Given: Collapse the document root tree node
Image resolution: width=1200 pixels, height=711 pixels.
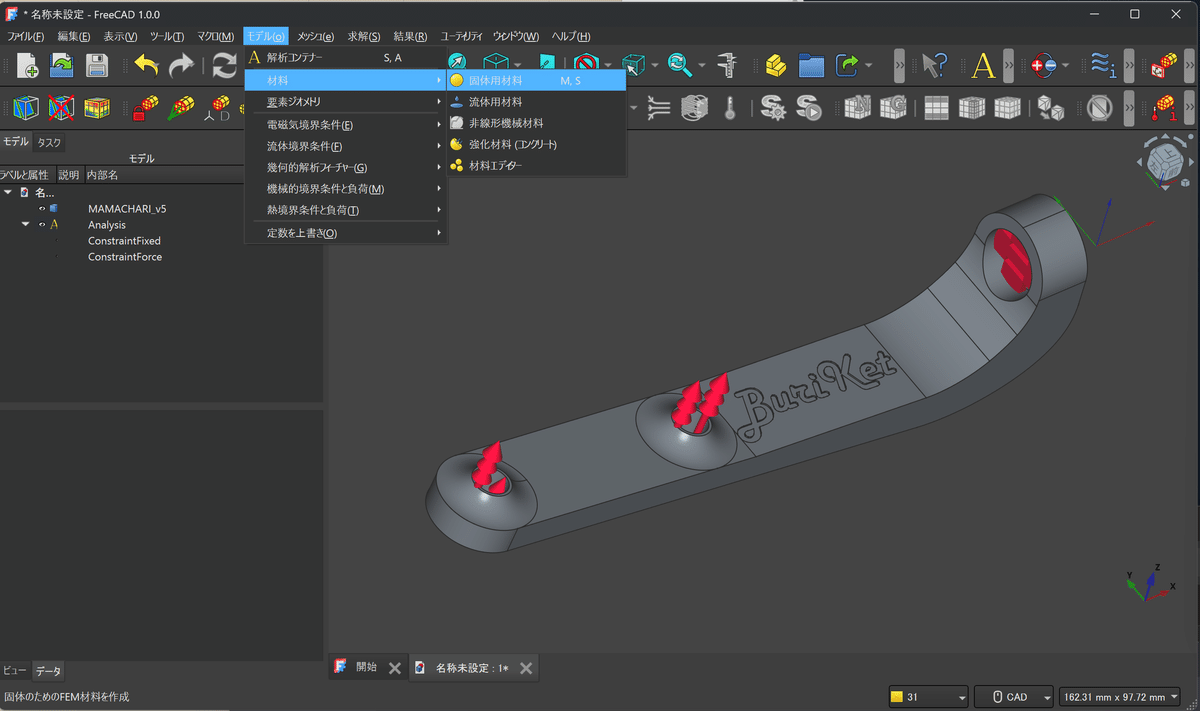Looking at the screenshot, I should coord(8,192).
